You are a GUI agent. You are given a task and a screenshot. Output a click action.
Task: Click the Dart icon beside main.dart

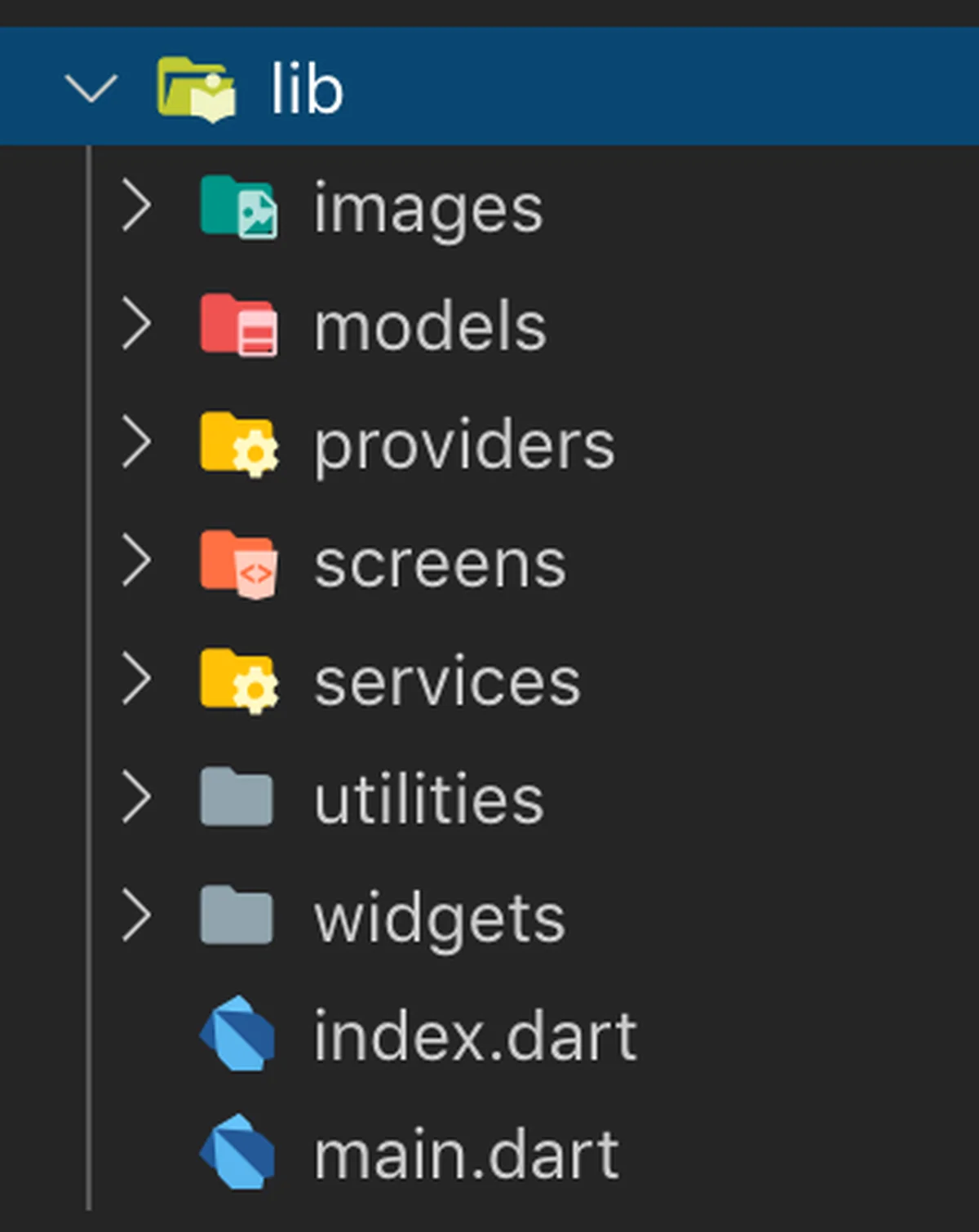tap(237, 1151)
